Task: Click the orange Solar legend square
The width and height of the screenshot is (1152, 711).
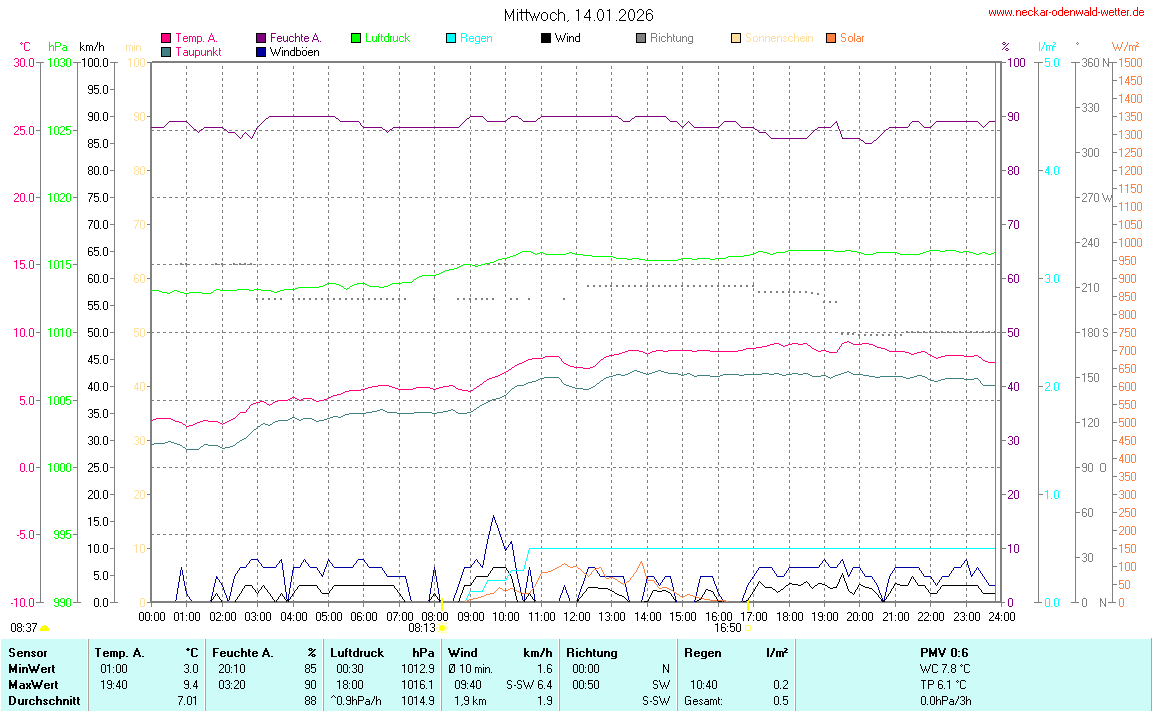Action: [831, 38]
